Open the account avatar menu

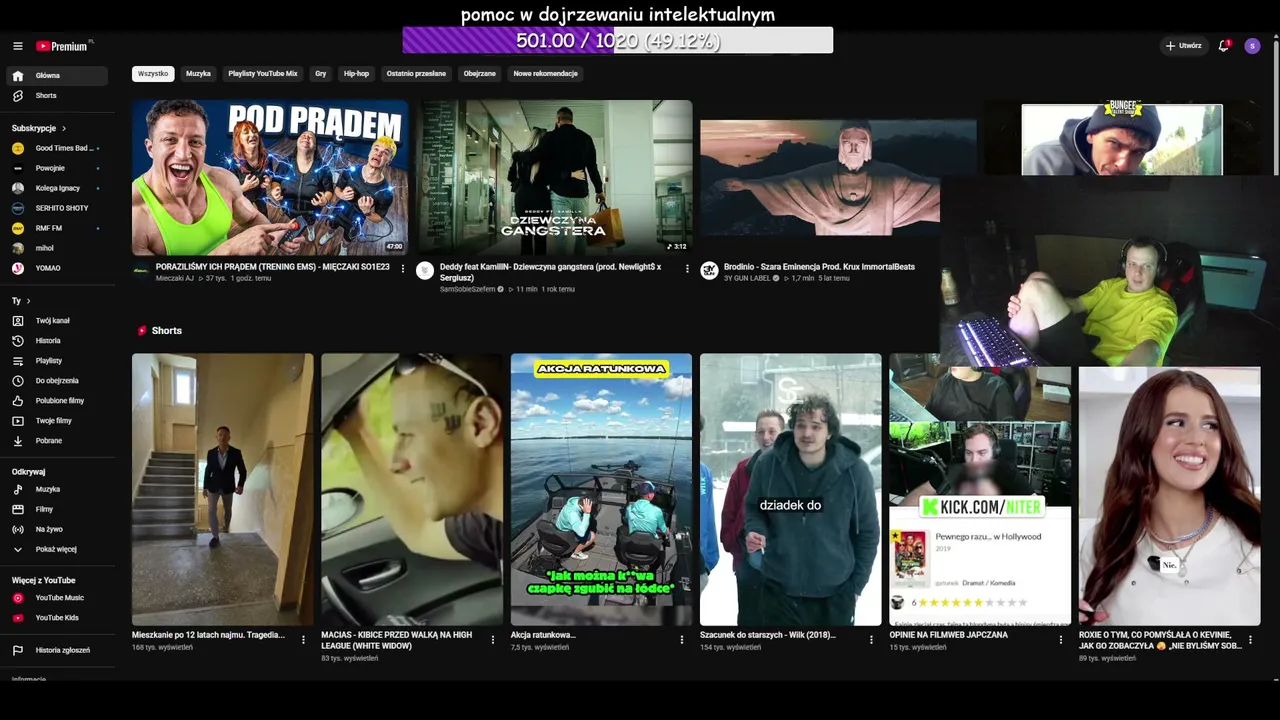point(1252,46)
